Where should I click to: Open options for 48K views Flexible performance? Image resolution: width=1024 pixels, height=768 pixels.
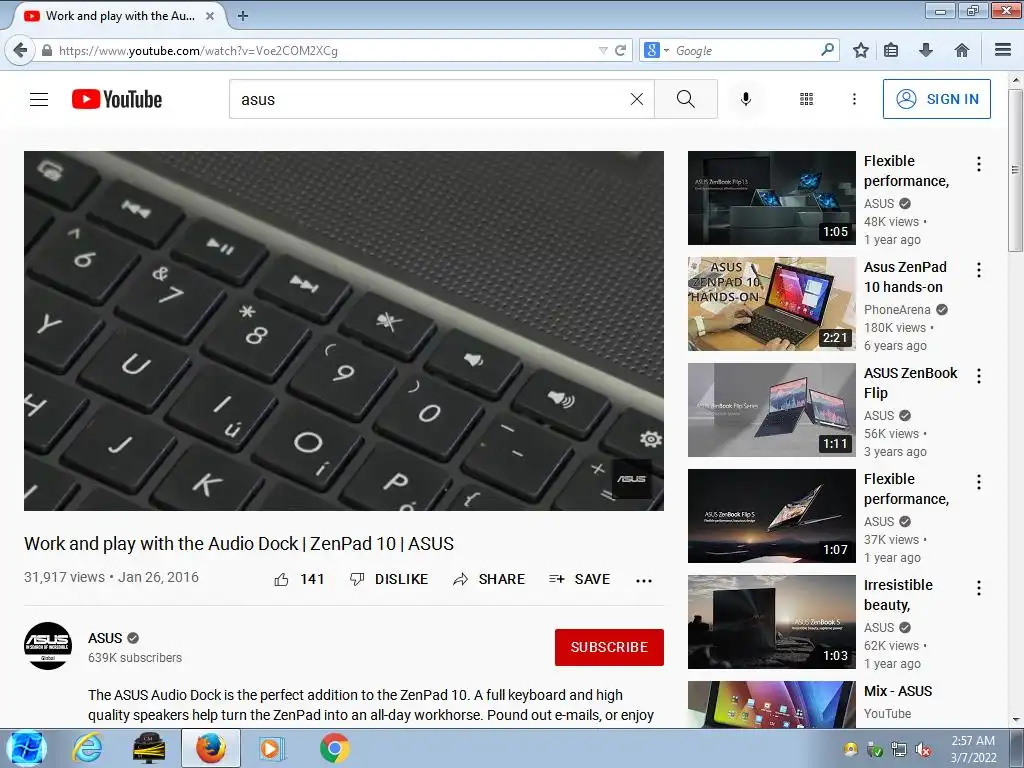pos(978,164)
